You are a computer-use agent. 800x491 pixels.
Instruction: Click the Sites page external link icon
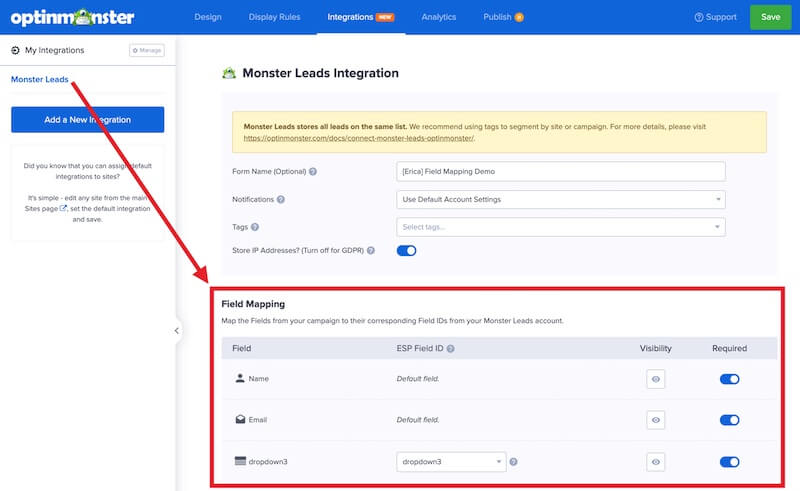[x=63, y=208]
